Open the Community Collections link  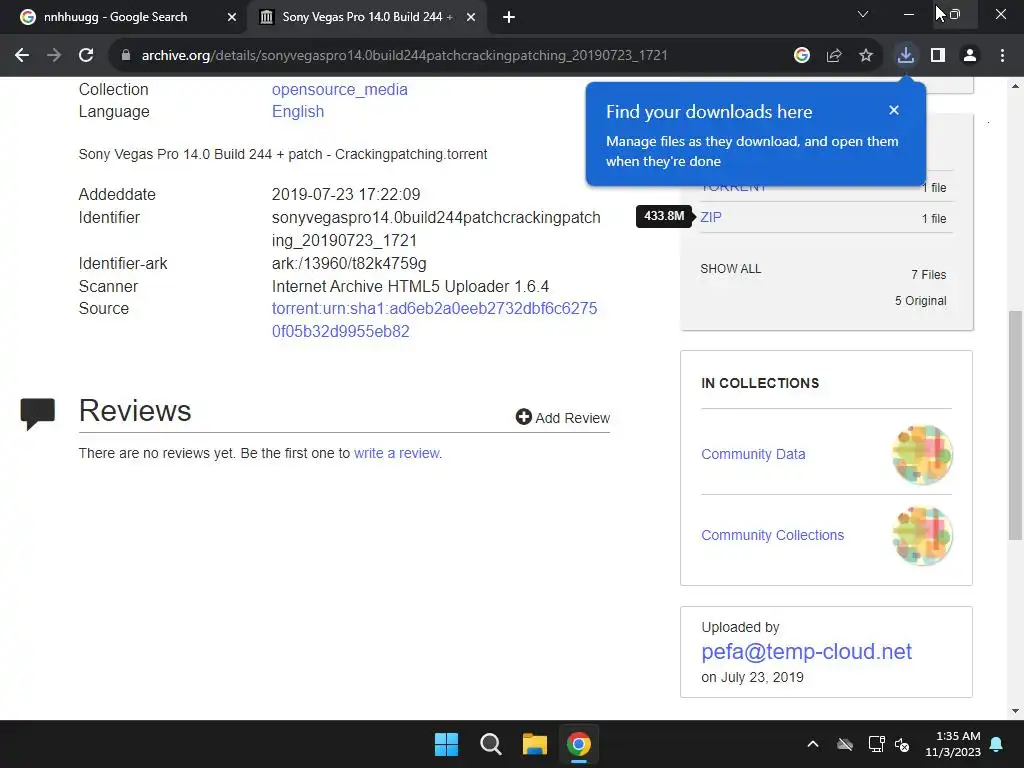coord(773,536)
